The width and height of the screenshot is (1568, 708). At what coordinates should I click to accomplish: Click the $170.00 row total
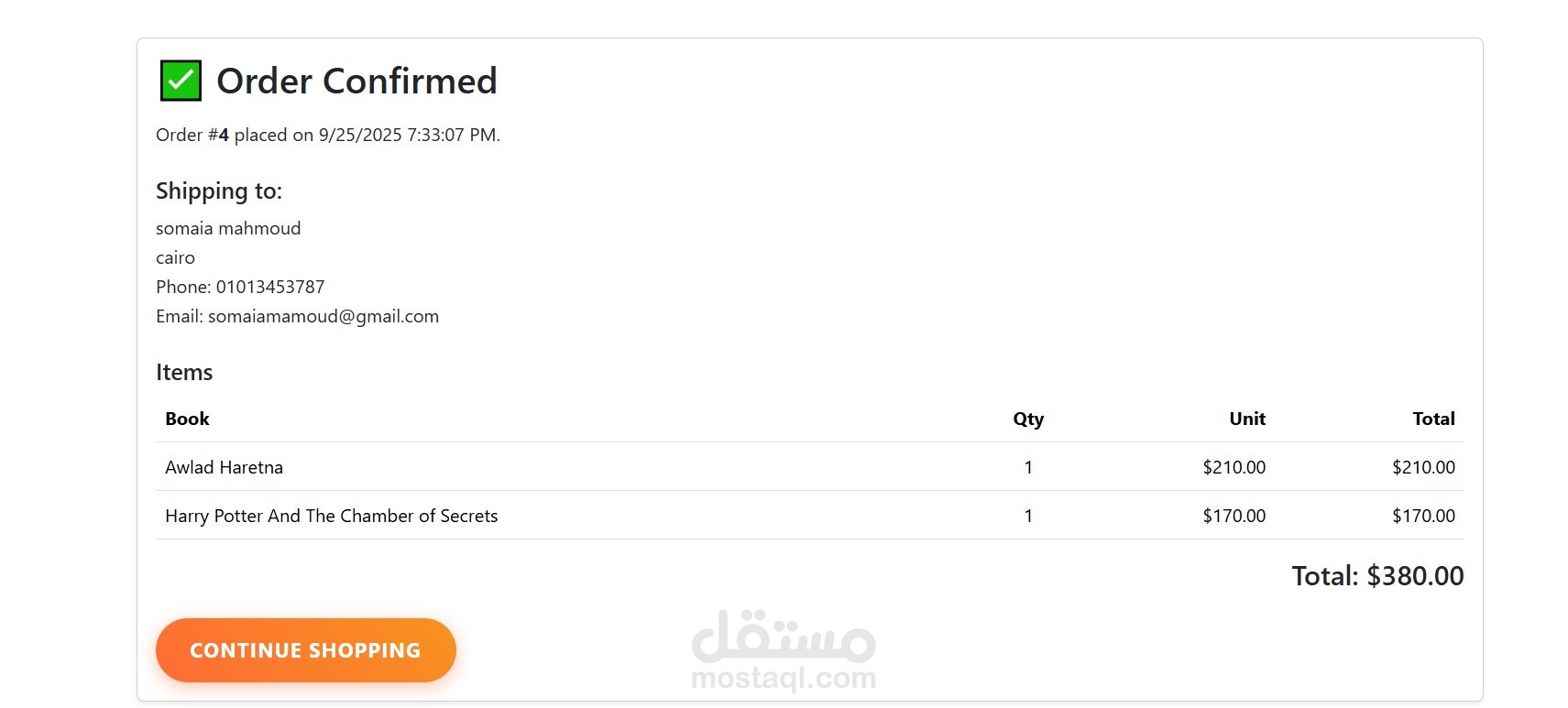pos(1423,516)
